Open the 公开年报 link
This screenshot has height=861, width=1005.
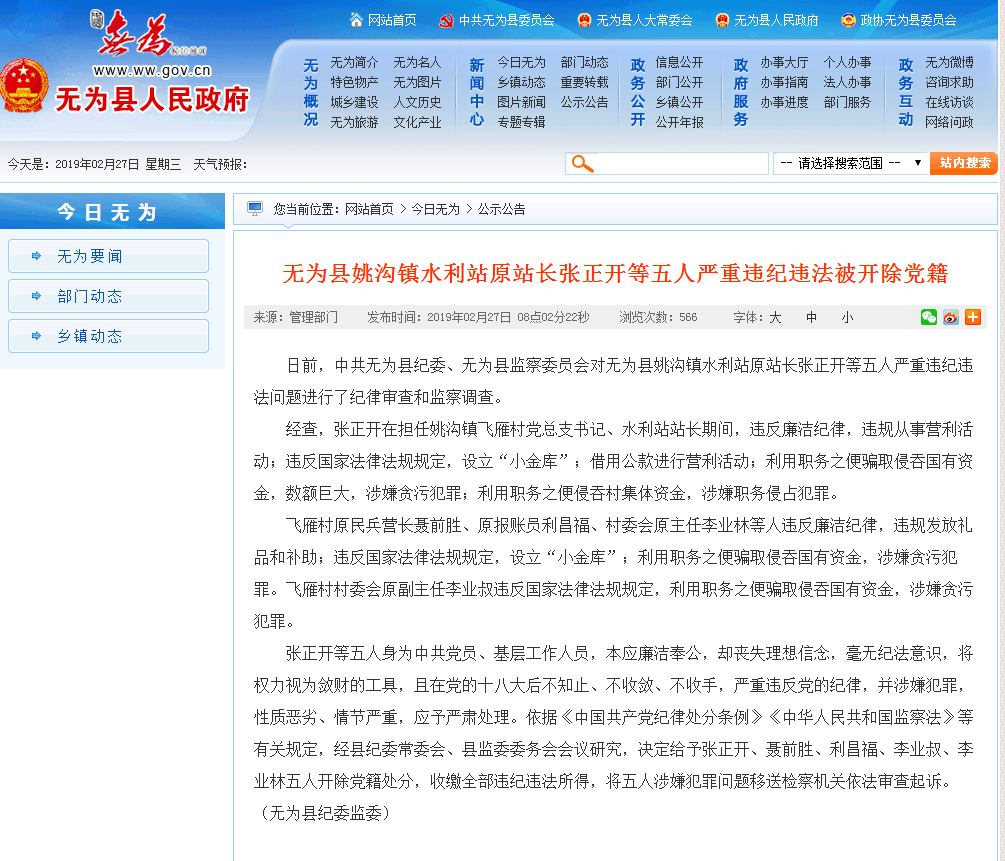coord(679,122)
